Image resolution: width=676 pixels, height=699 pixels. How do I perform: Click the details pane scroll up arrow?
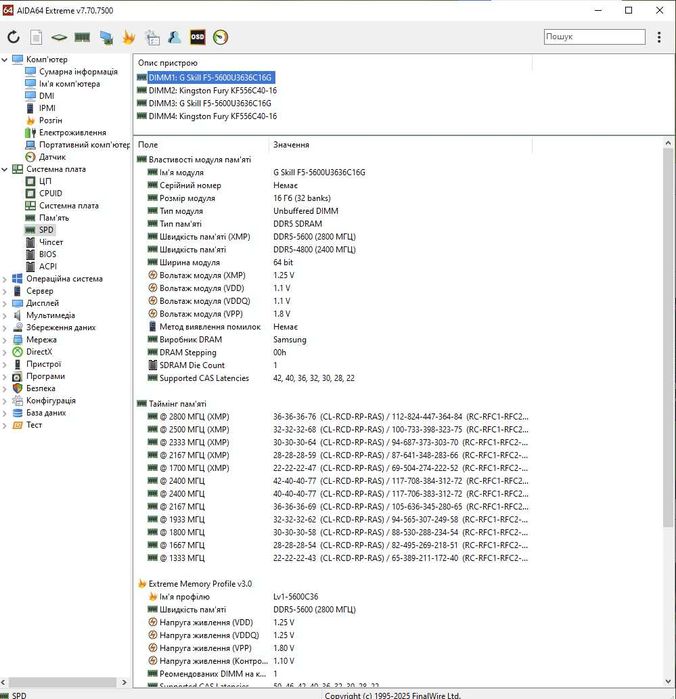(668, 143)
